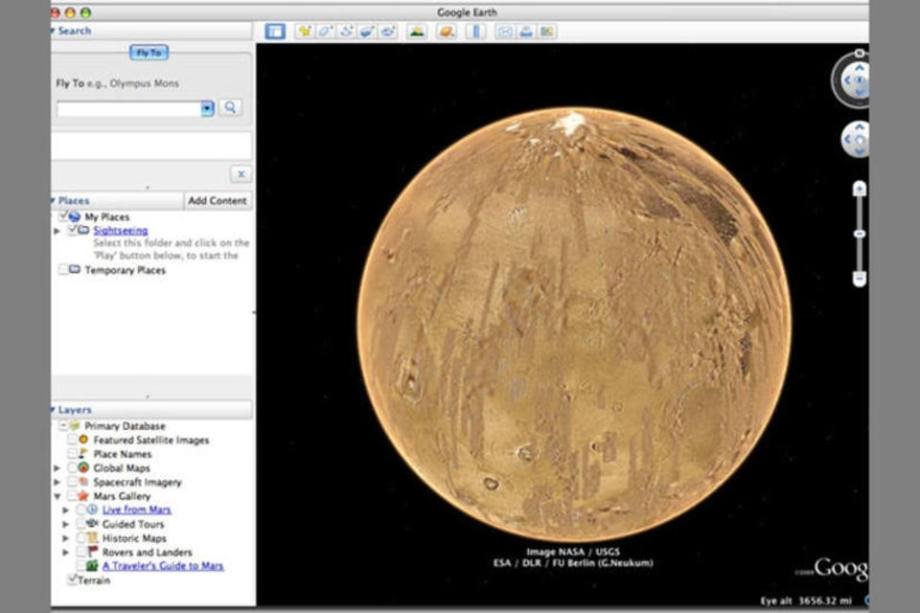The width and height of the screenshot is (920, 613).
Task: Click the Add Content button
Action: click(217, 201)
